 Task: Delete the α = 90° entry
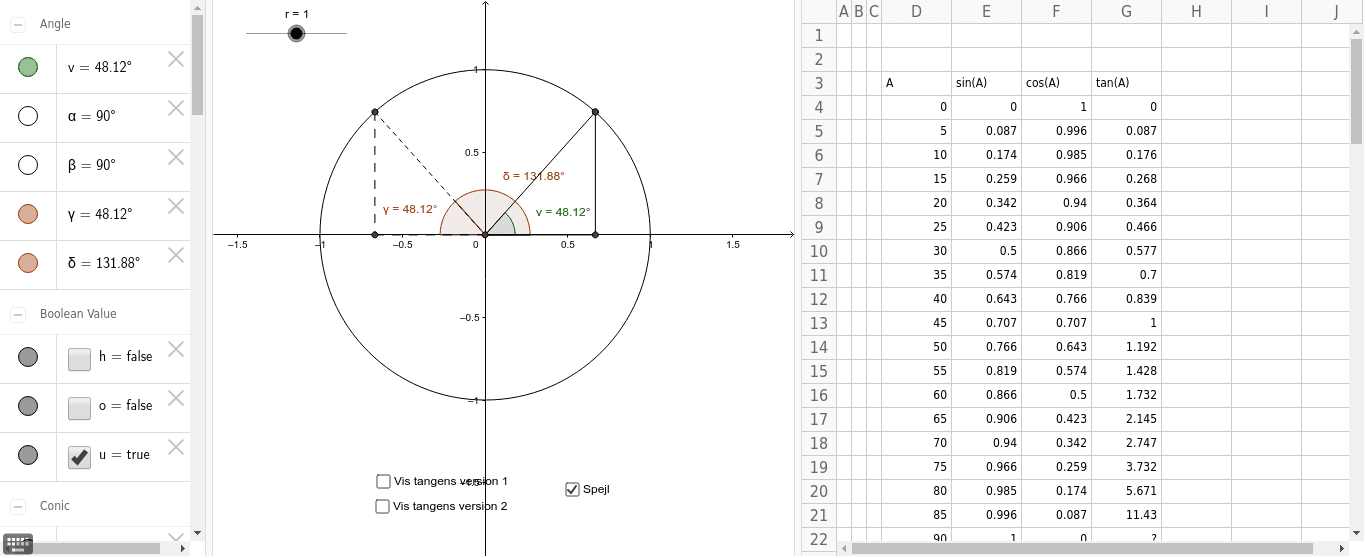(176, 108)
